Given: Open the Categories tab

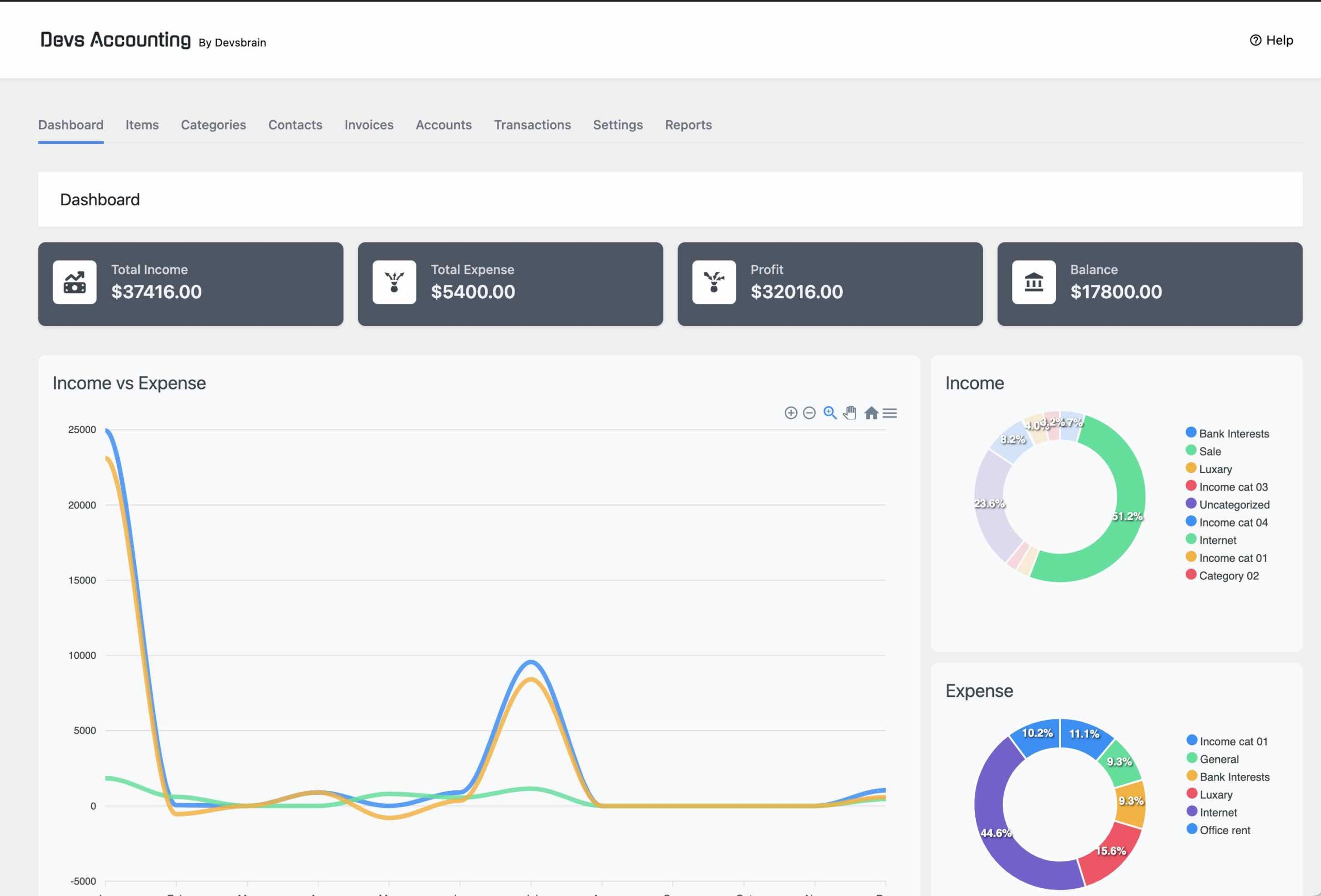Looking at the screenshot, I should [214, 125].
